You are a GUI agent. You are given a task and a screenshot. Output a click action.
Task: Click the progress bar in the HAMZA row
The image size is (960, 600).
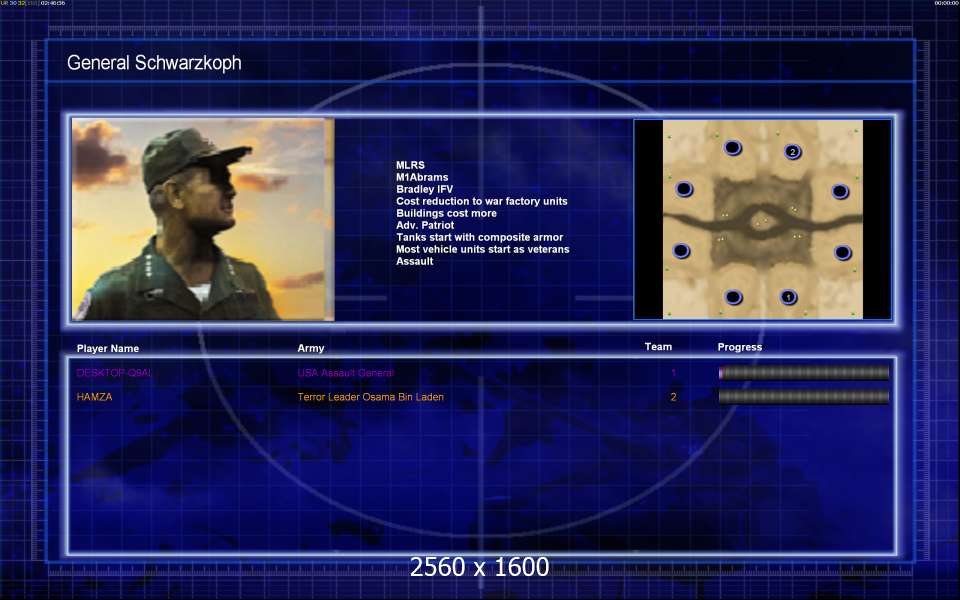(x=803, y=397)
